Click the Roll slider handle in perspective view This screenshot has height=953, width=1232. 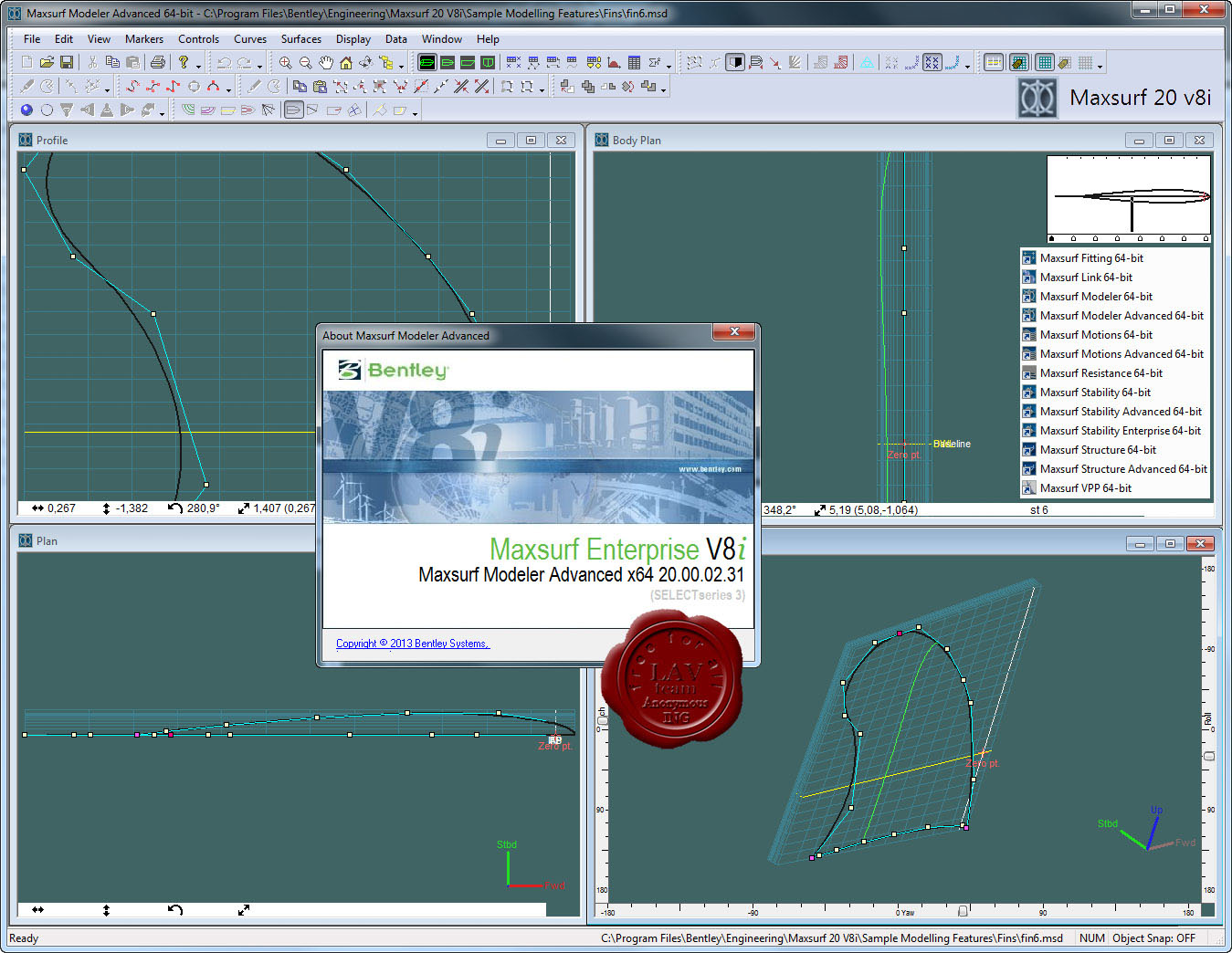pos(1209,756)
